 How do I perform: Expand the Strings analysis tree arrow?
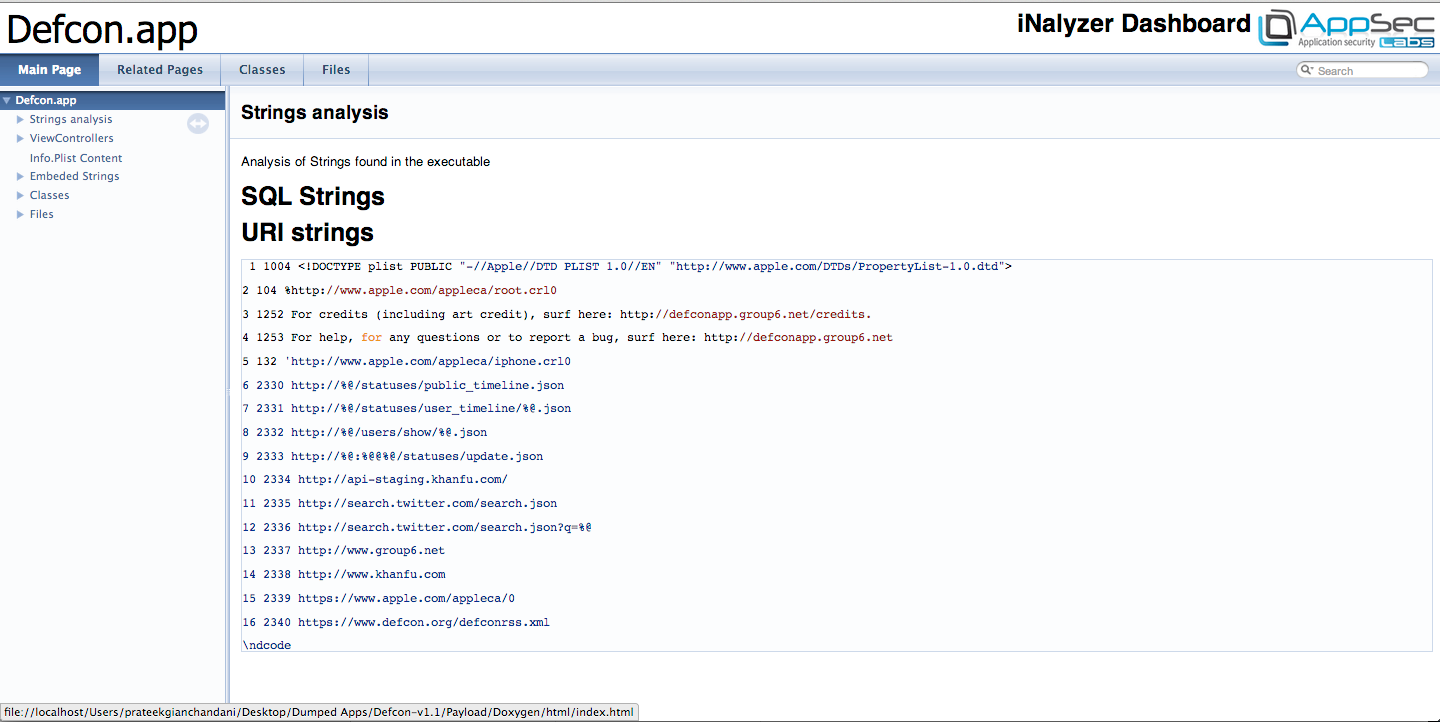click(x=20, y=119)
